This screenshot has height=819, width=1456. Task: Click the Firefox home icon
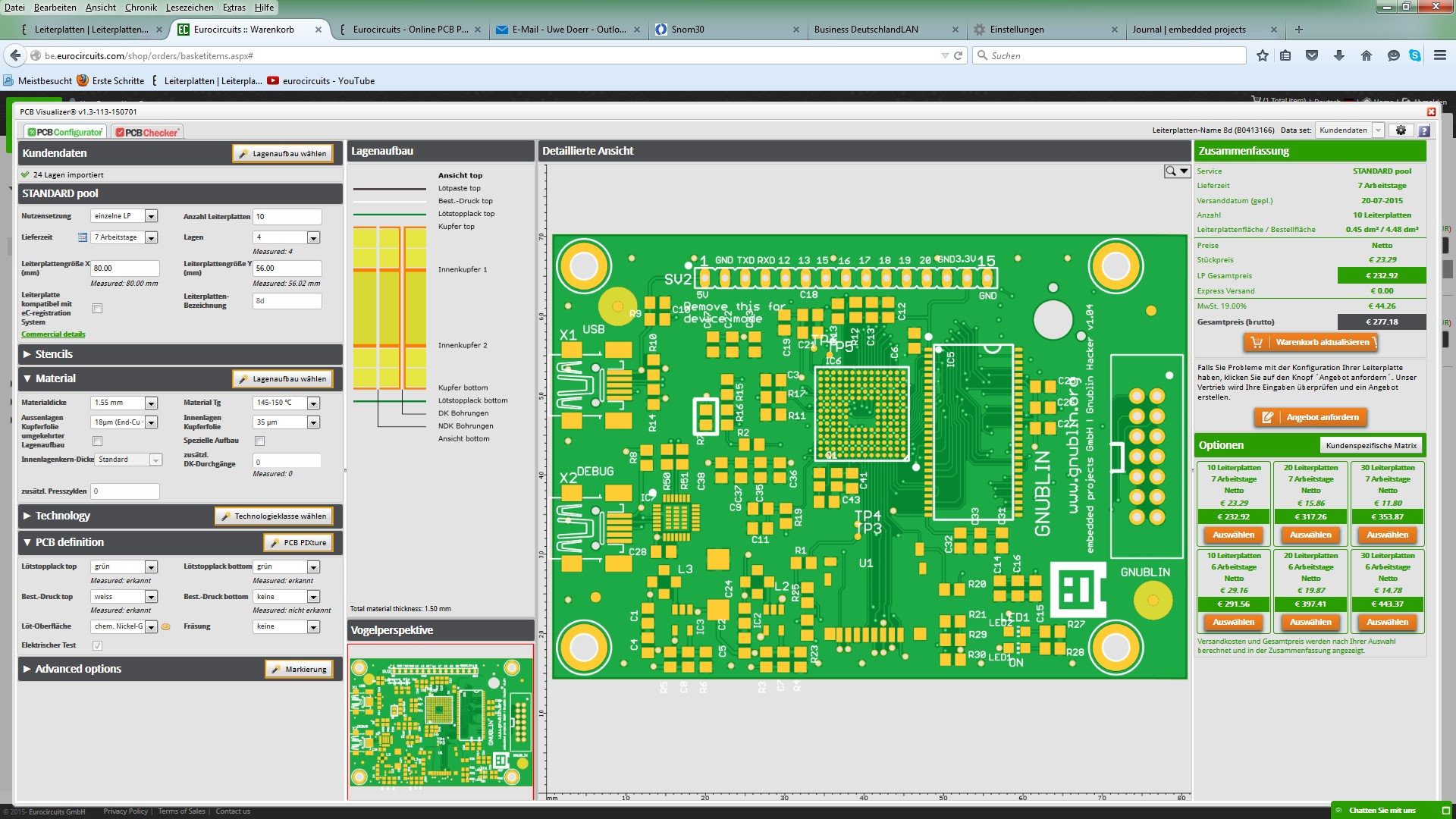tap(1367, 55)
